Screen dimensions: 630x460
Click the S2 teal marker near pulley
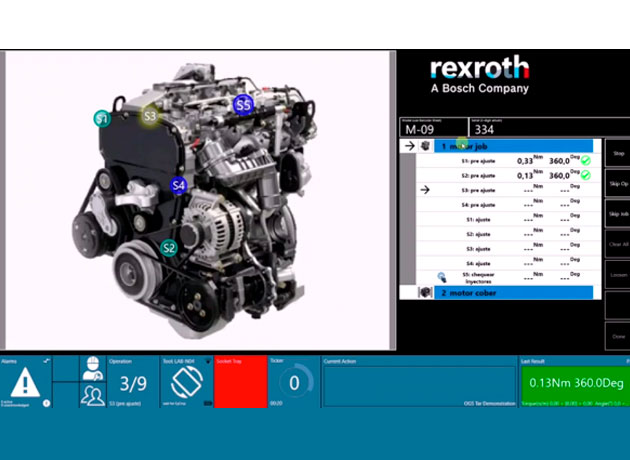[169, 248]
